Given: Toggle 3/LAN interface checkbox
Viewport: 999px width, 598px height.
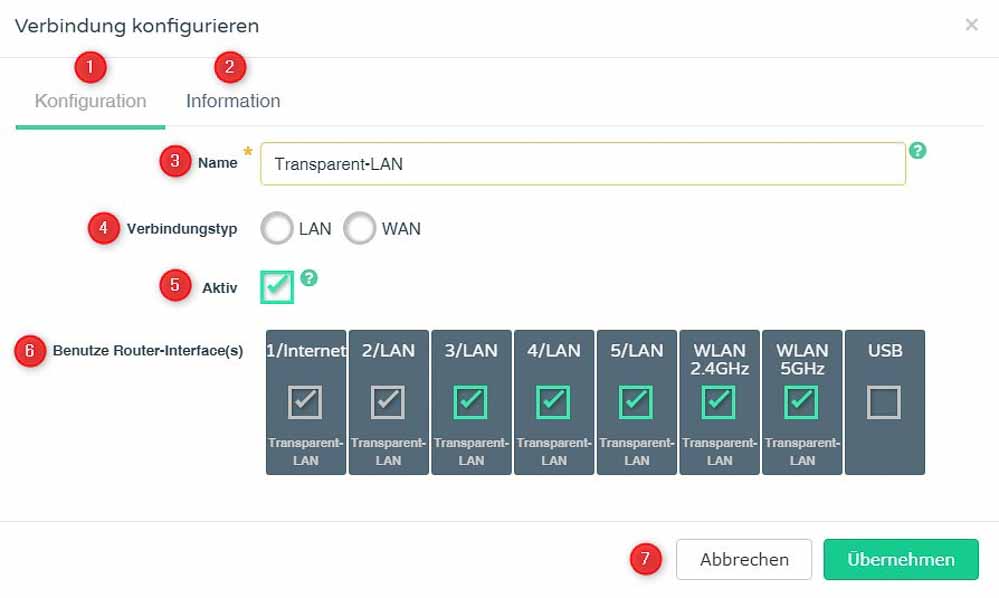Looking at the screenshot, I should click(471, 402).
